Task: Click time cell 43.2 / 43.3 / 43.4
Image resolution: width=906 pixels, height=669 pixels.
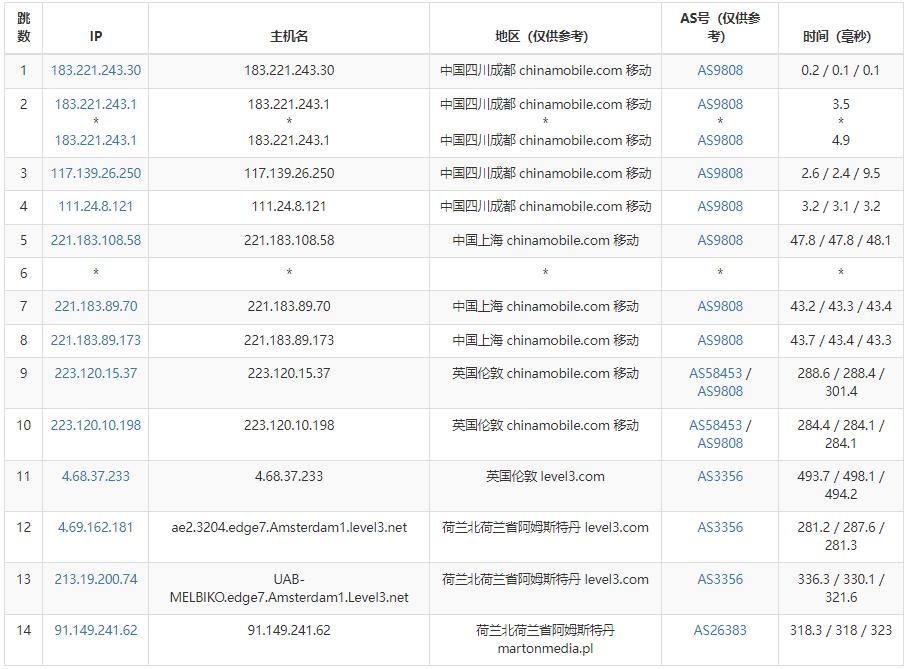Action: 841,306
